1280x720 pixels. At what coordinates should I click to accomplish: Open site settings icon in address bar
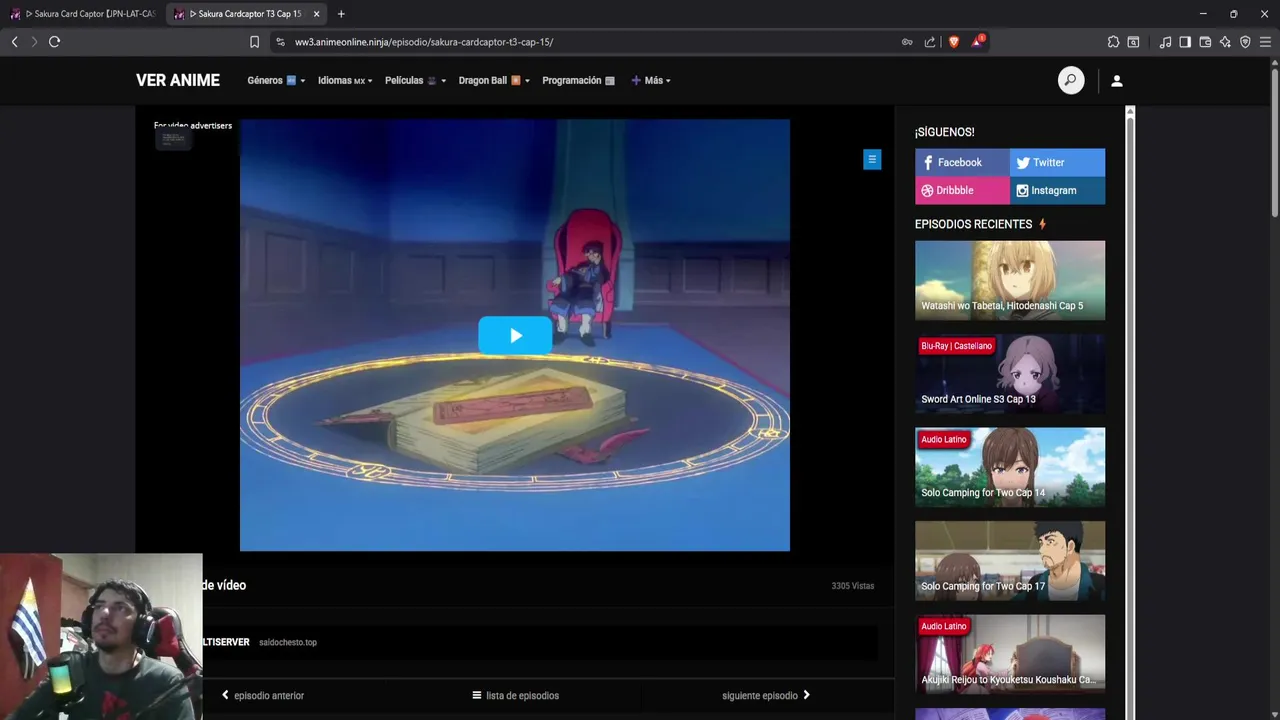coord(280,42)
